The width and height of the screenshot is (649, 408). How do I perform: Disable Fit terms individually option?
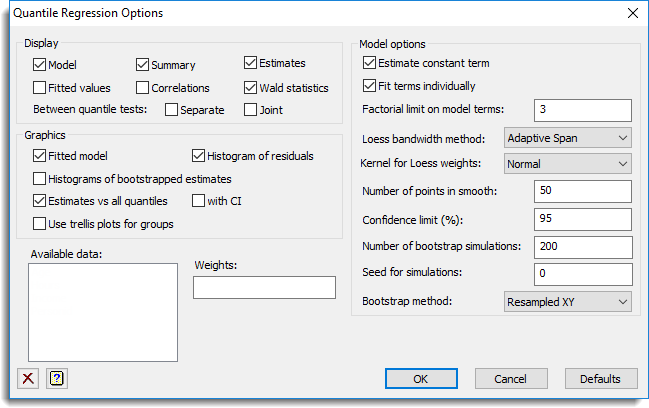pos(370,86)
